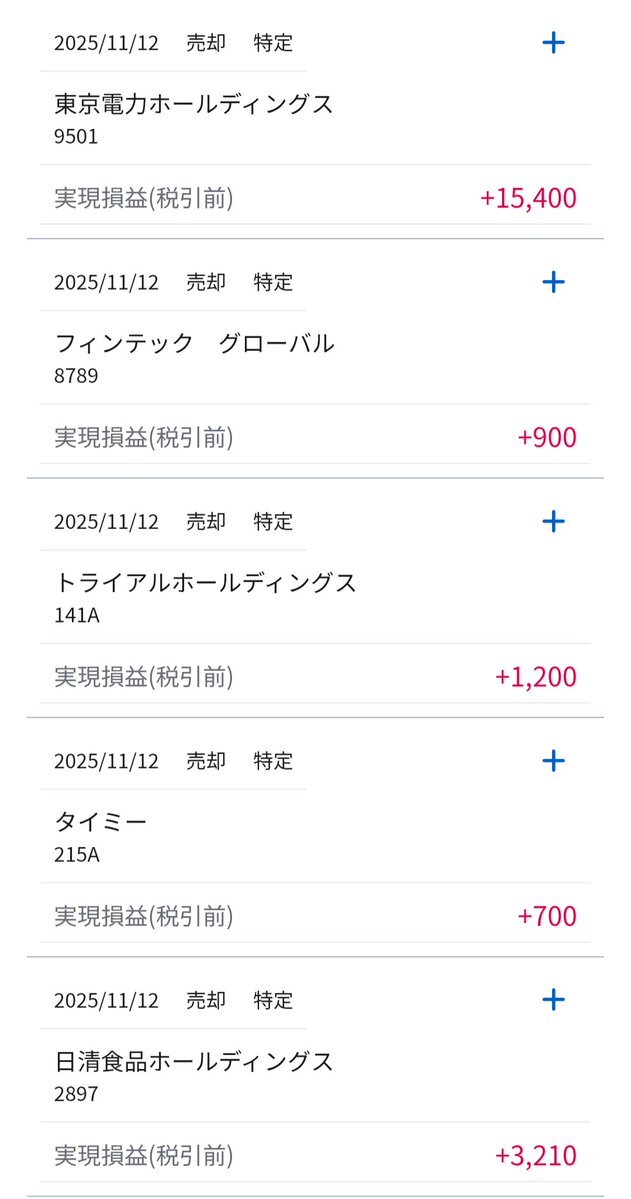This screenshot has height=1199, width=631.
Task: Click stock code 8789
Action: (76, 377)
